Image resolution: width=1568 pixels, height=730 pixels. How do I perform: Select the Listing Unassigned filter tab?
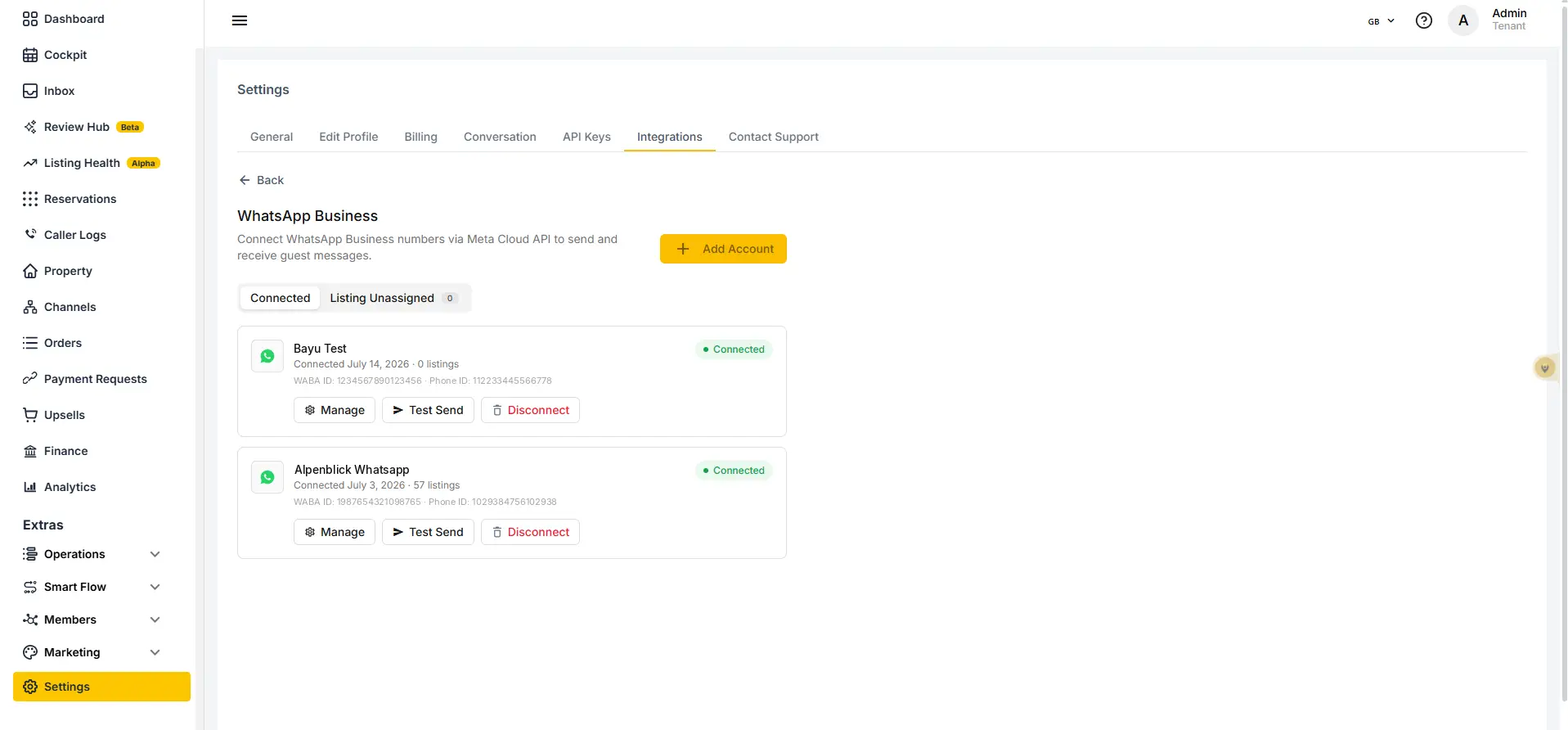pyautogui.click(x=394, y=298)
